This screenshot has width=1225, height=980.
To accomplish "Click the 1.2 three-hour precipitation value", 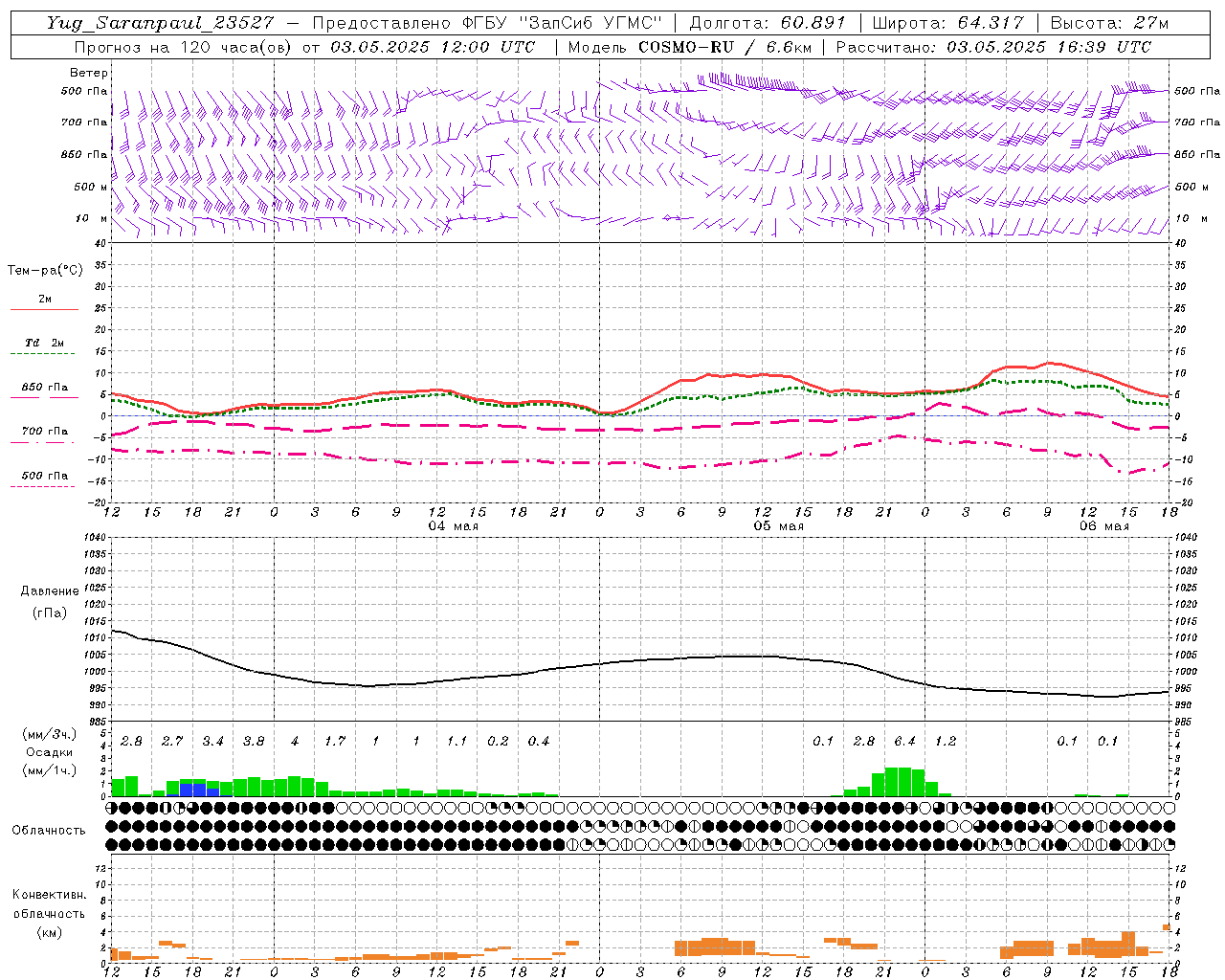I will tap(946, 742).
